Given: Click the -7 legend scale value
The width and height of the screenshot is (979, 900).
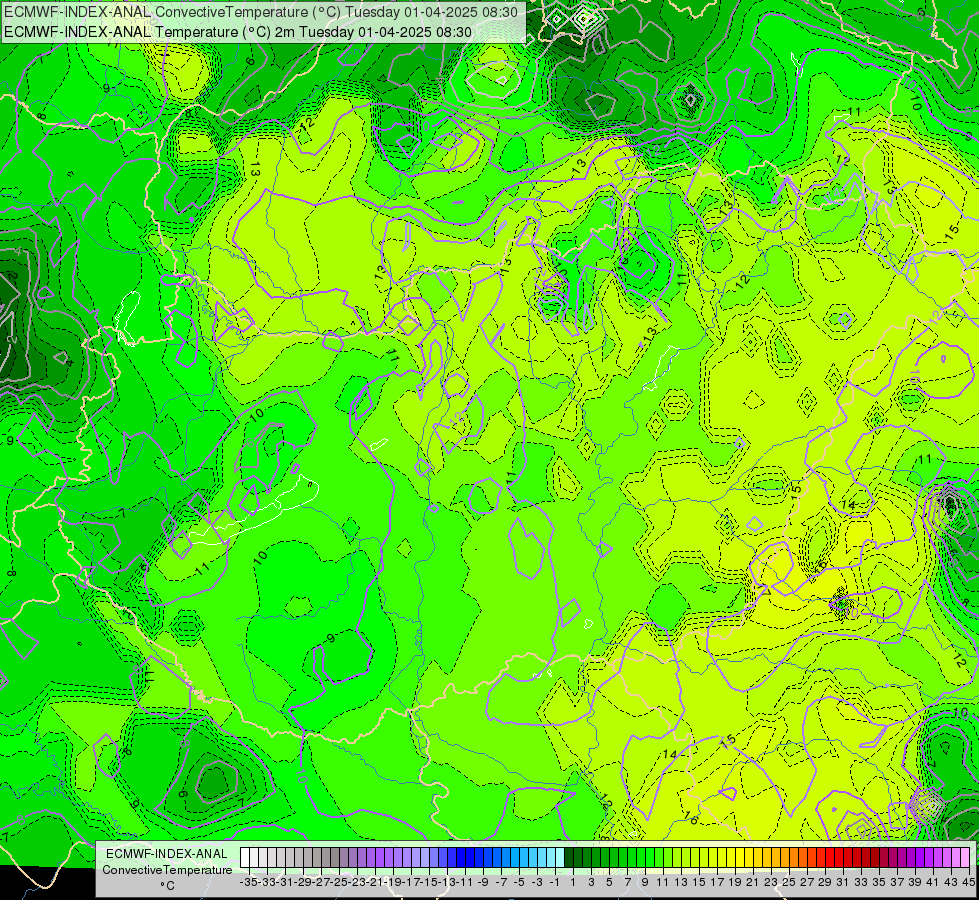Looking at the screenshot, I should pyautogui.click(x=501, y=883).
